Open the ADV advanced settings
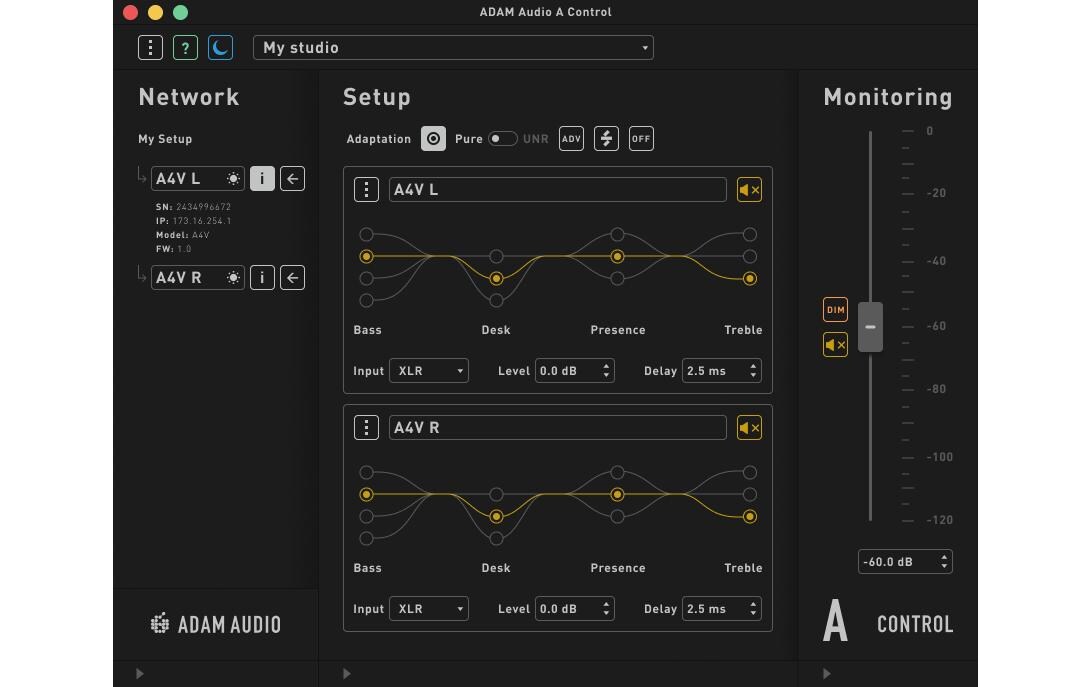This screenshot has height=687, width=1091. click(x=571, y=139)
